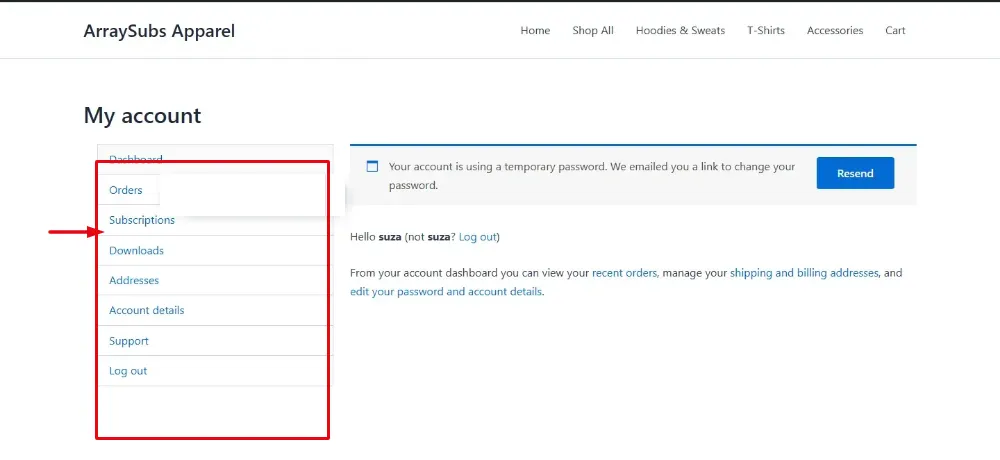Screen dimensions: 1000x460
Task: Go to the Home page
Action: tap(535, 31)
